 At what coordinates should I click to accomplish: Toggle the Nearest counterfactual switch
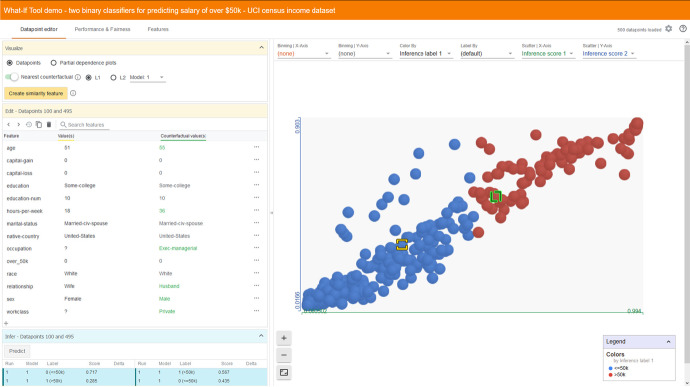pyautogui.click(x=12, y=77)
